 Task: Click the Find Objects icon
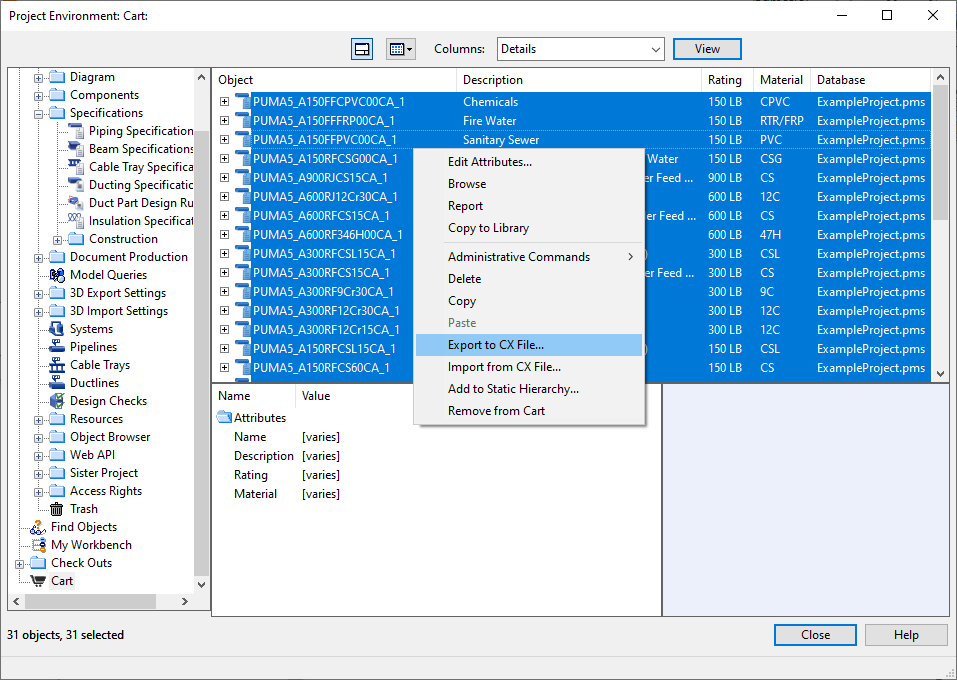(x=39, y=527)
